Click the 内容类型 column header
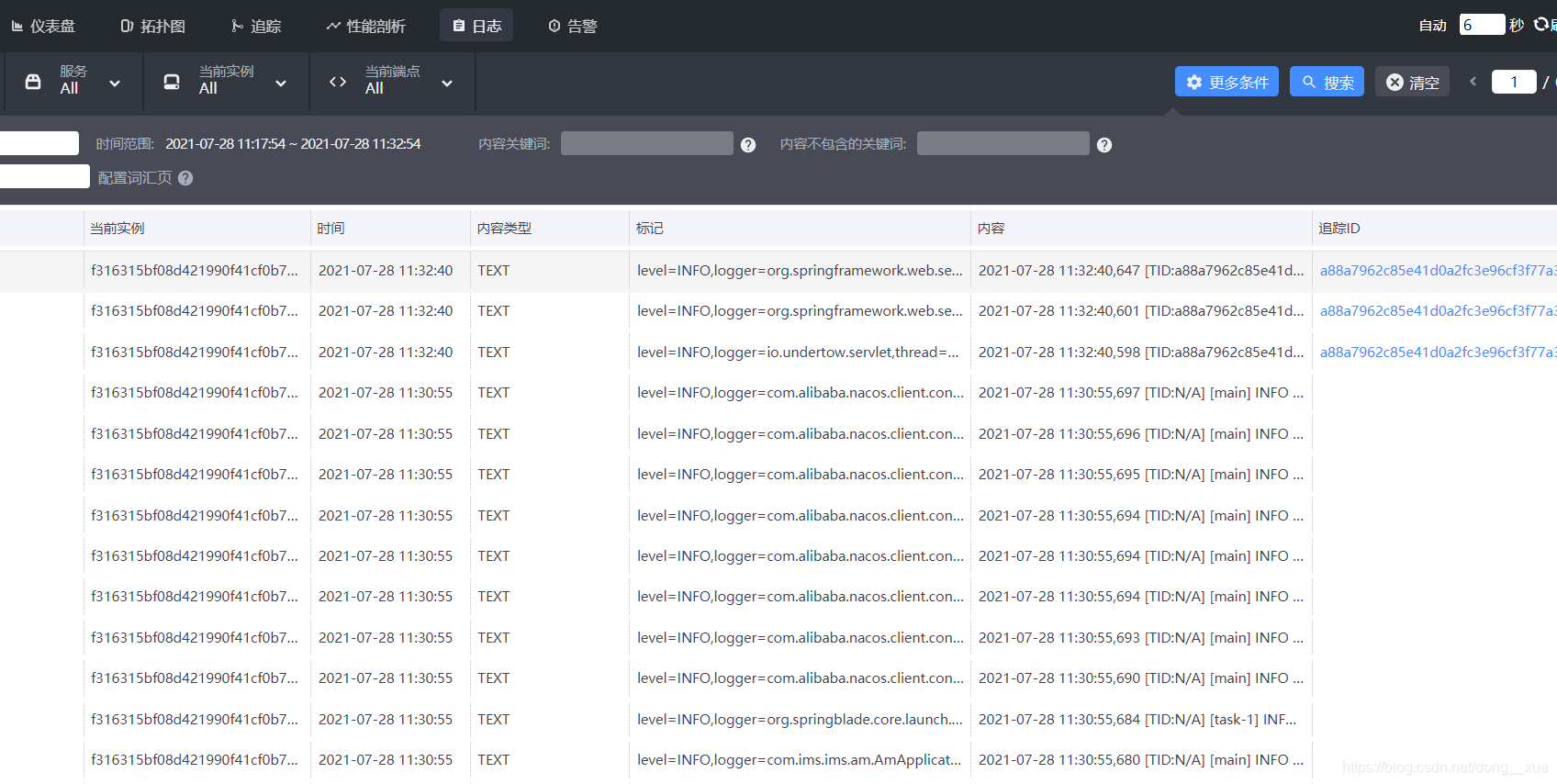Screen dimensions: 1557x784 (504, 228)
